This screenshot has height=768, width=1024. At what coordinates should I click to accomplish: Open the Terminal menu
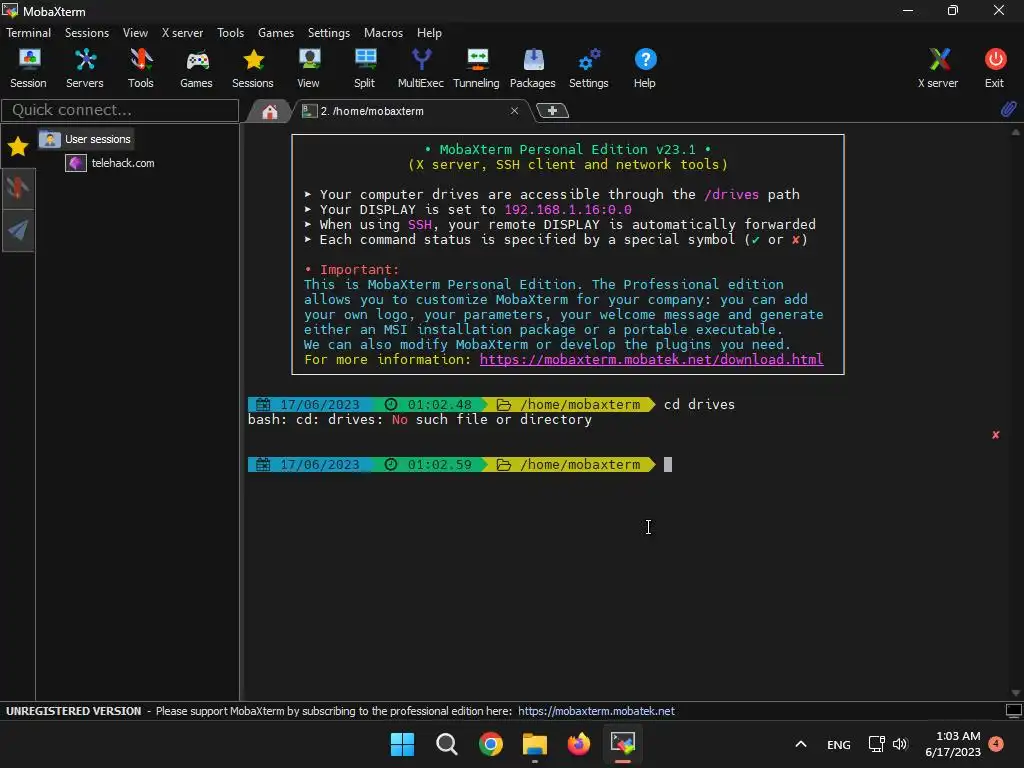[x=28, y=33]
